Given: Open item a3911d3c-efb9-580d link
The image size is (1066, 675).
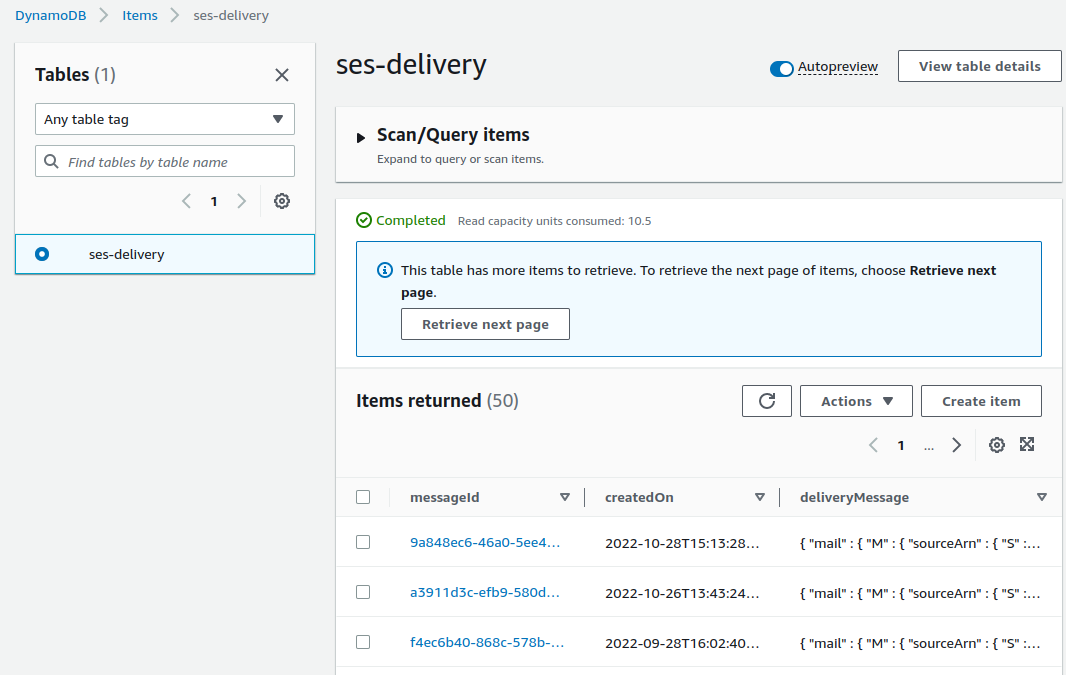Looking at the screenshot, I should (x=485, y=593).
